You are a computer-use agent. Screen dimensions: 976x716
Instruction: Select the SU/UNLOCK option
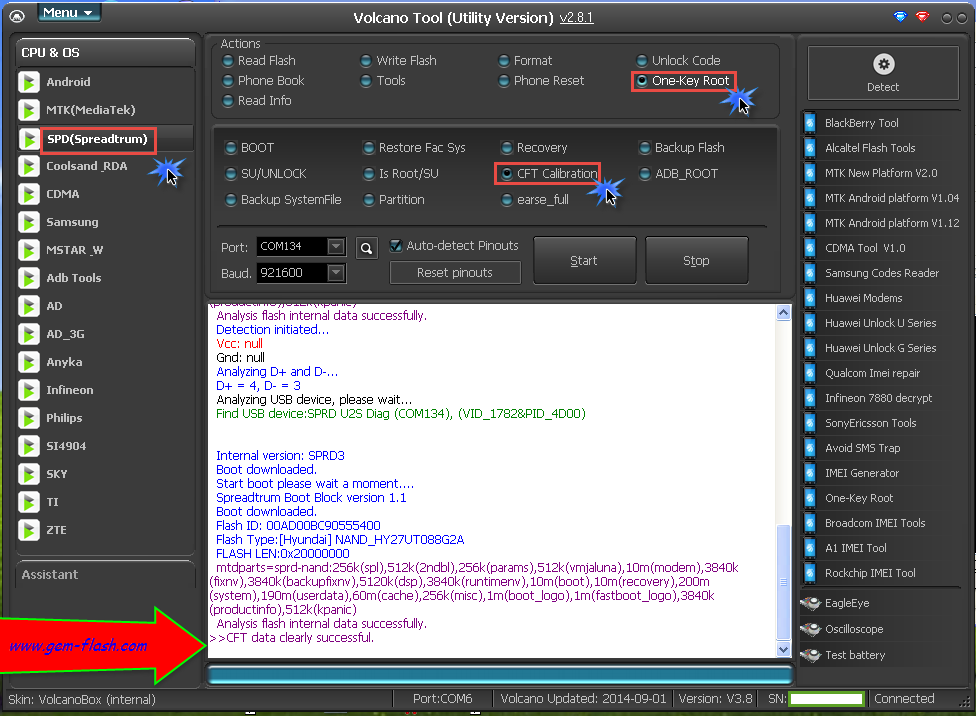(231, 174)
